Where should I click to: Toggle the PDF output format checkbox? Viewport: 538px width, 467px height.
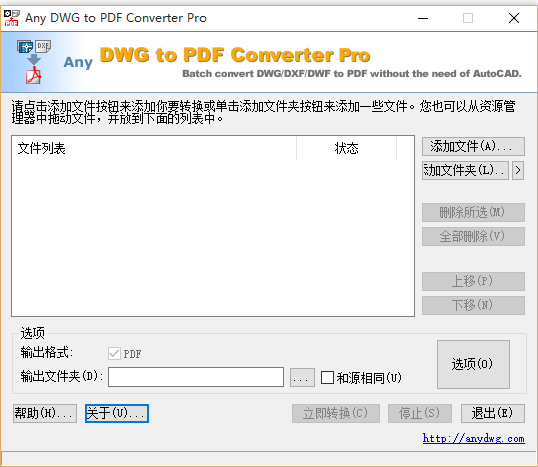click(114, 353)
